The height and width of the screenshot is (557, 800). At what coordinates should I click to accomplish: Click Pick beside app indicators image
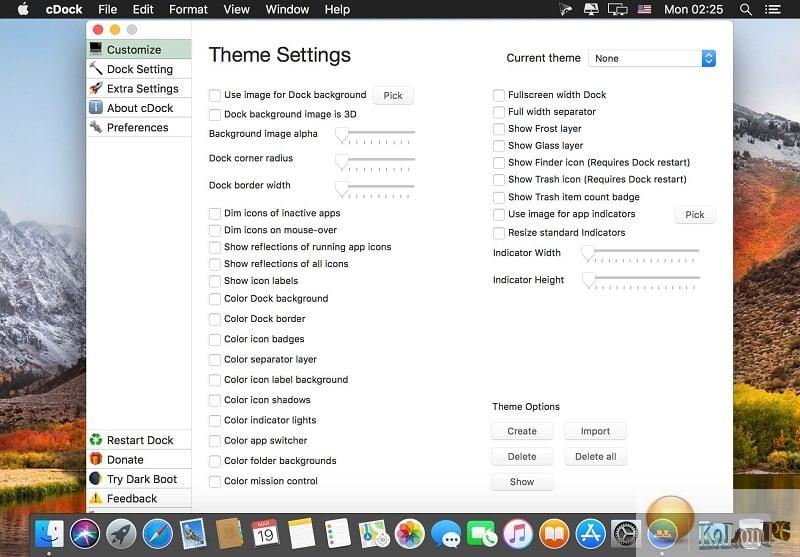coord(694,215)
